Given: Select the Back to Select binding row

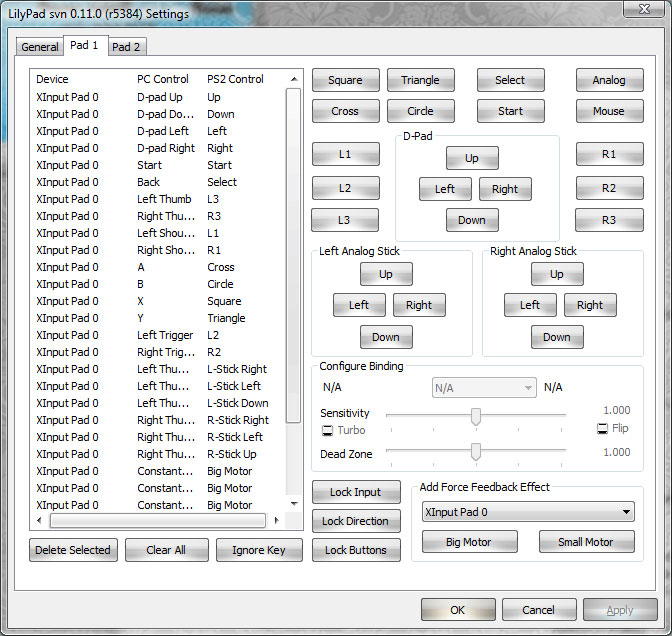Looking at the screenshot, I should pos(159,182).
